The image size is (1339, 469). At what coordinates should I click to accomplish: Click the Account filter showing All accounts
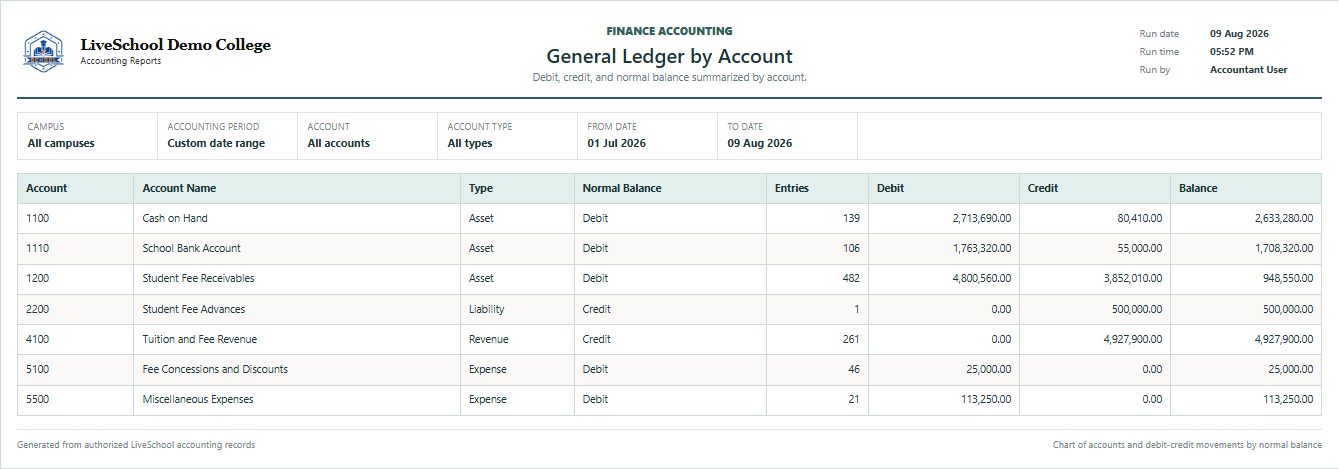pyautogui.click(x=367, y=136)
